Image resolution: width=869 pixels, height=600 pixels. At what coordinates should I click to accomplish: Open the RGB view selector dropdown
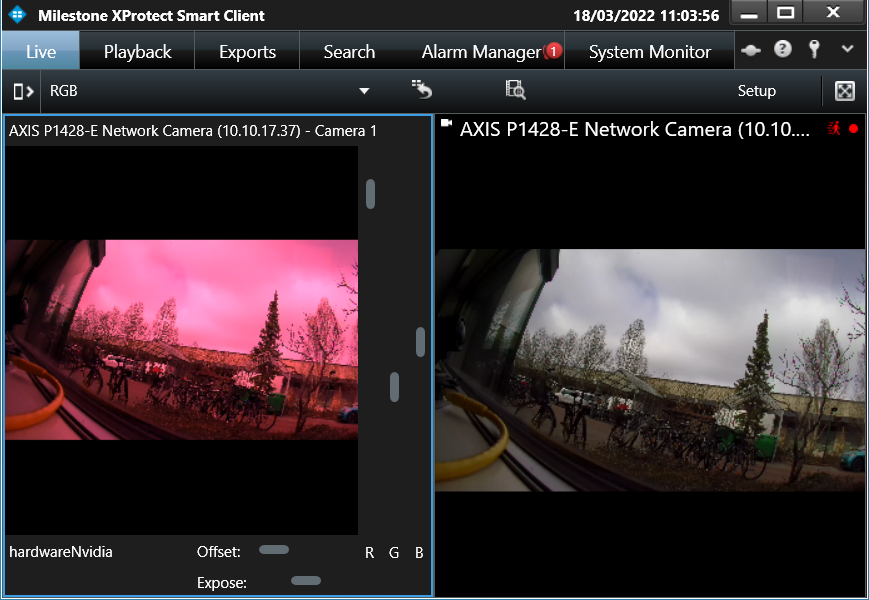pyautogui.click(x=207, y=91)
